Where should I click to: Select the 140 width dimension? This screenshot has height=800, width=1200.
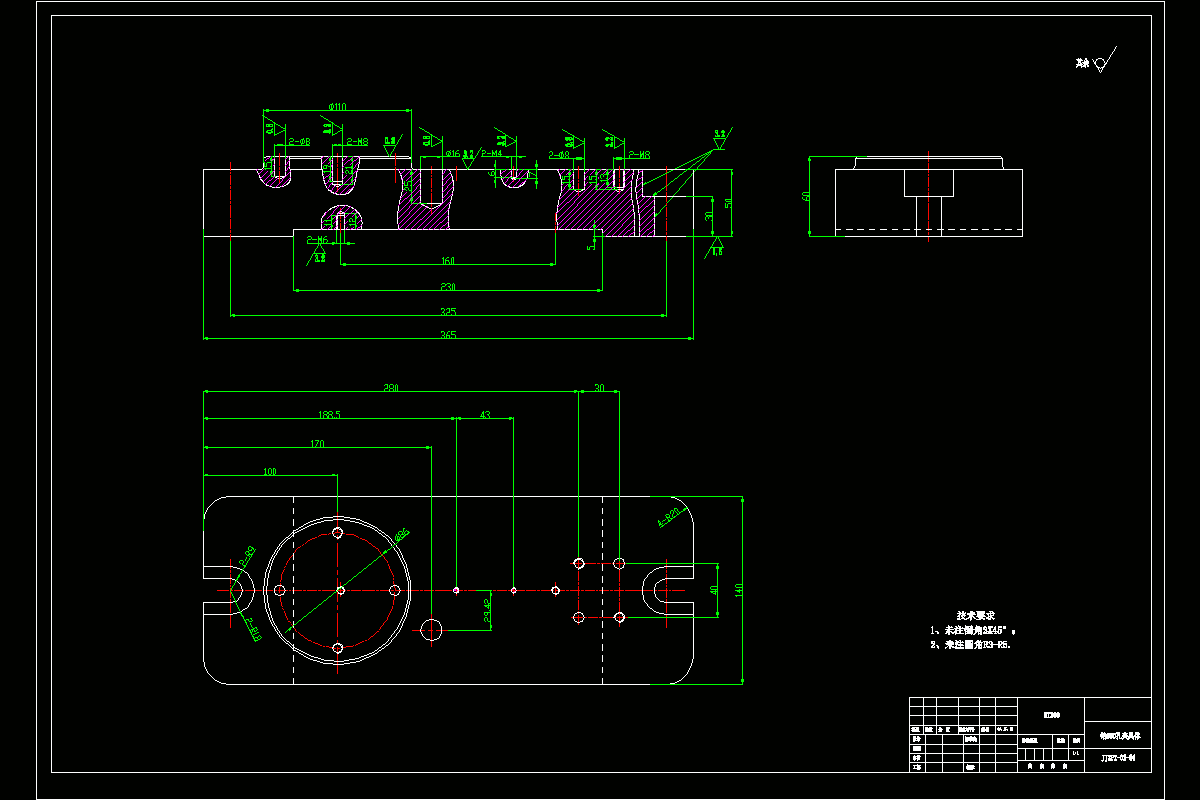pos(739,591)
